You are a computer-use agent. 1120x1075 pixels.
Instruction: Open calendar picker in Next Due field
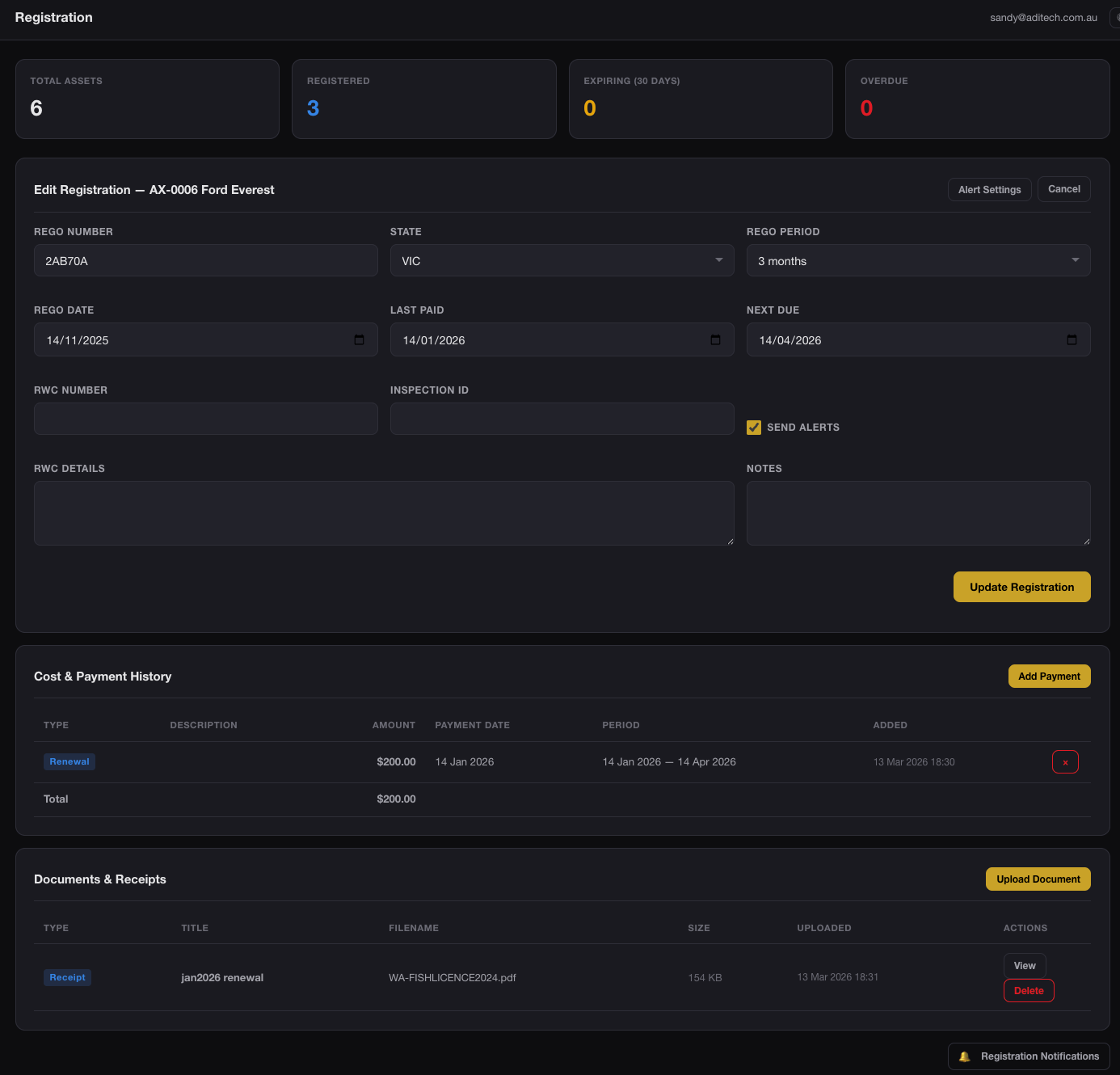click(1072, 340)
